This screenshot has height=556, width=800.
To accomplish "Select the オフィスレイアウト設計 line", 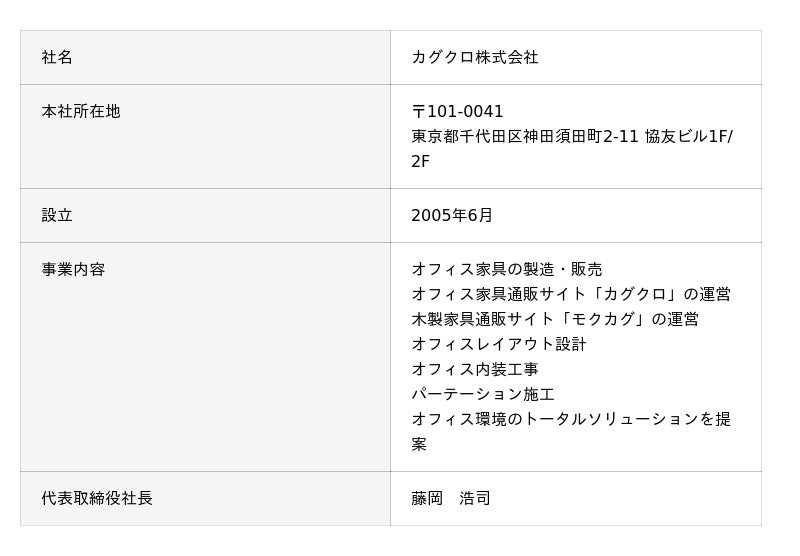I will [x=499, y=345].
